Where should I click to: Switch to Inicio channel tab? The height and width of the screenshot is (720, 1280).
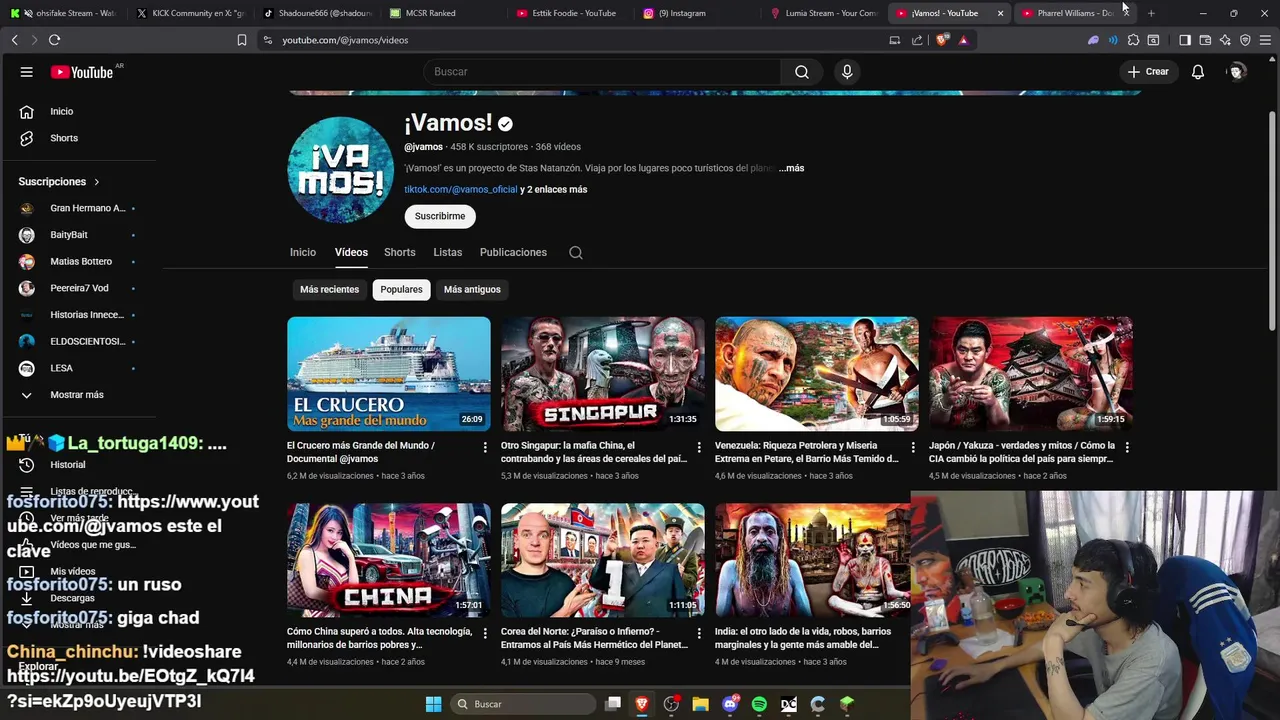pyautogui.click(x=303, y=253)
